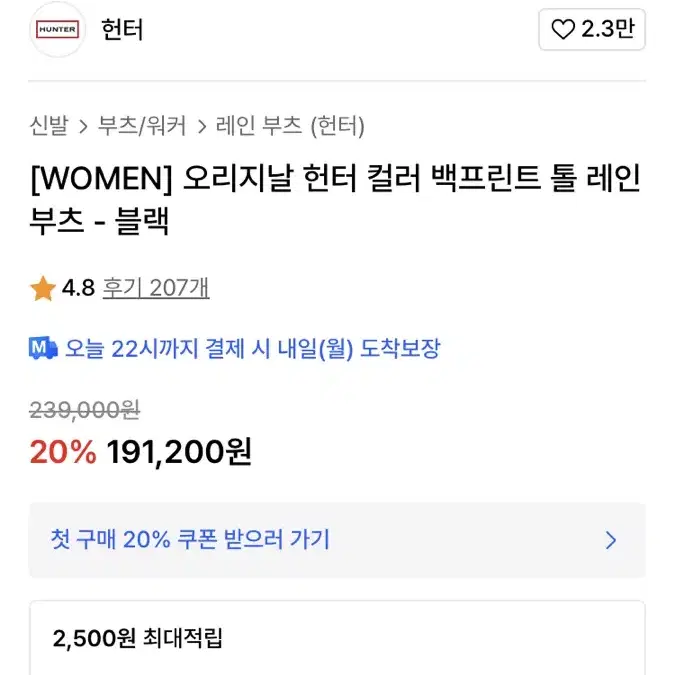Click the 191,200원 sale price
The image size is (675, 675).
point(180,452)
